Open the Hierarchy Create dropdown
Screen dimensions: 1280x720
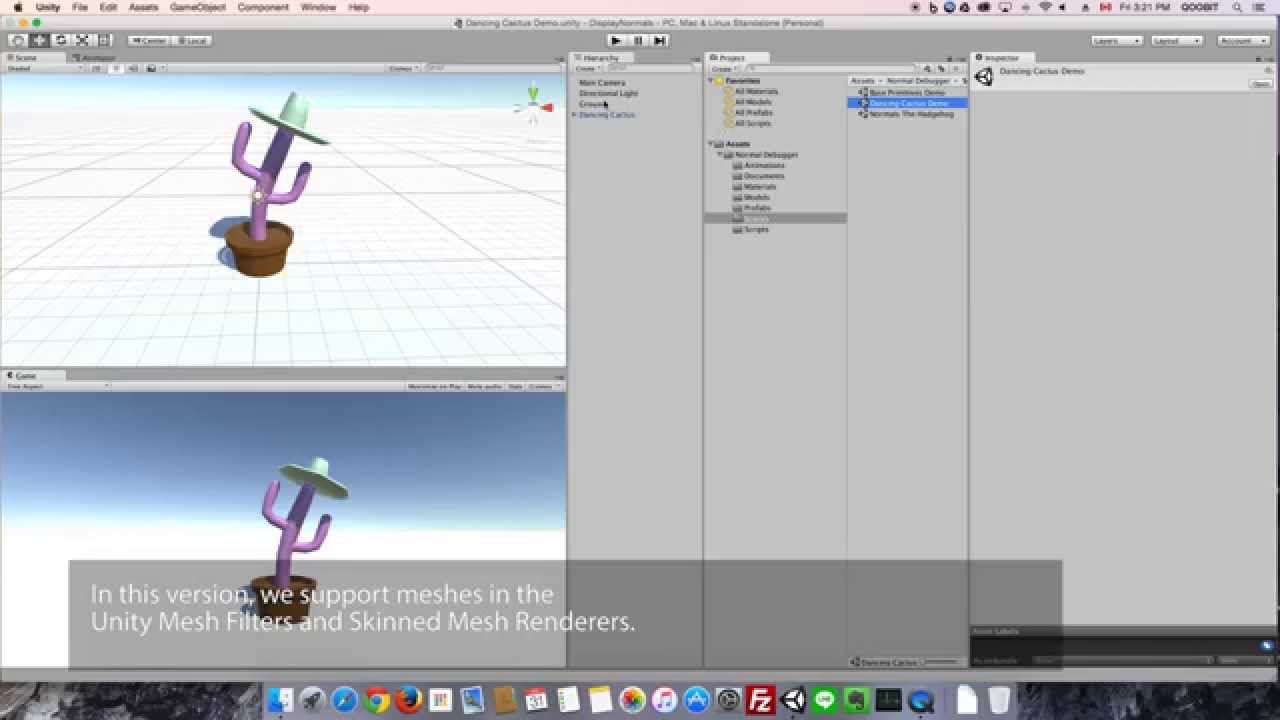point(587,68)
